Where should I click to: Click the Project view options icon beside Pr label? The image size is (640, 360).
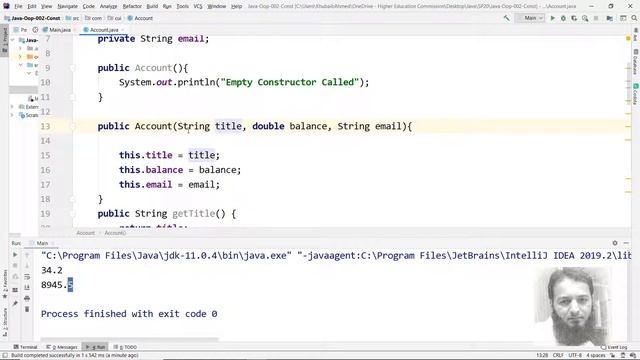(35, 30)
